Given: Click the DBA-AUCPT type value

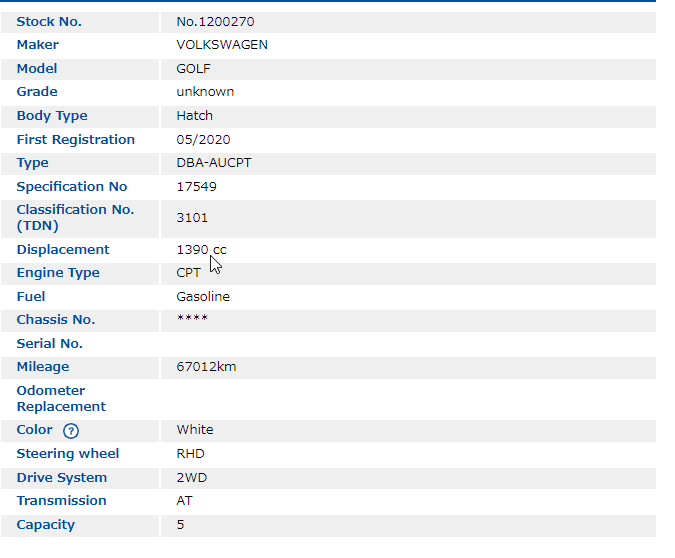Looking at the screenshot, I should click(214, 163).
